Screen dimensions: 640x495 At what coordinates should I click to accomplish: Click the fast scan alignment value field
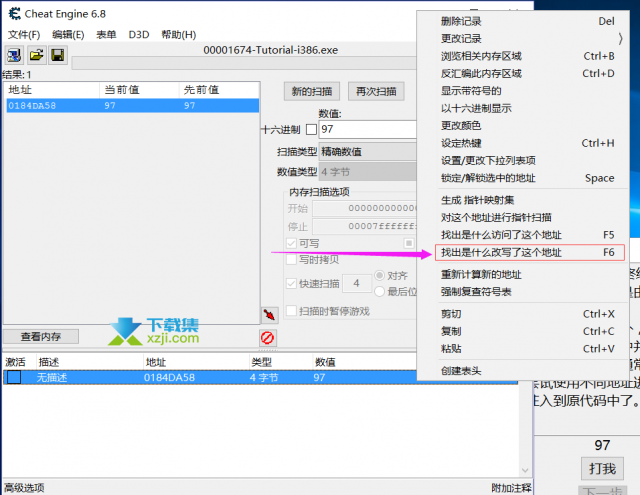pos(357,284)
